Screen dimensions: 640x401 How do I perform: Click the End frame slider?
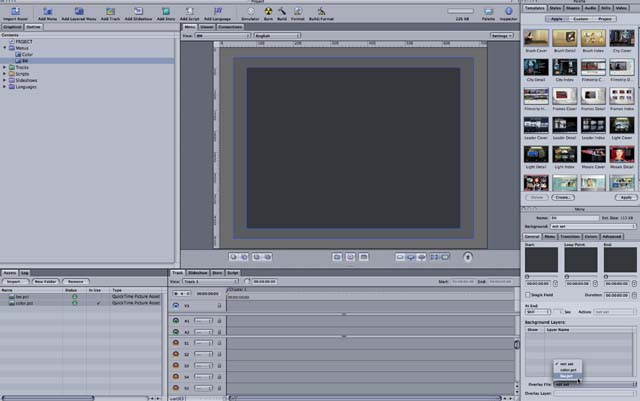pos(620,277)
